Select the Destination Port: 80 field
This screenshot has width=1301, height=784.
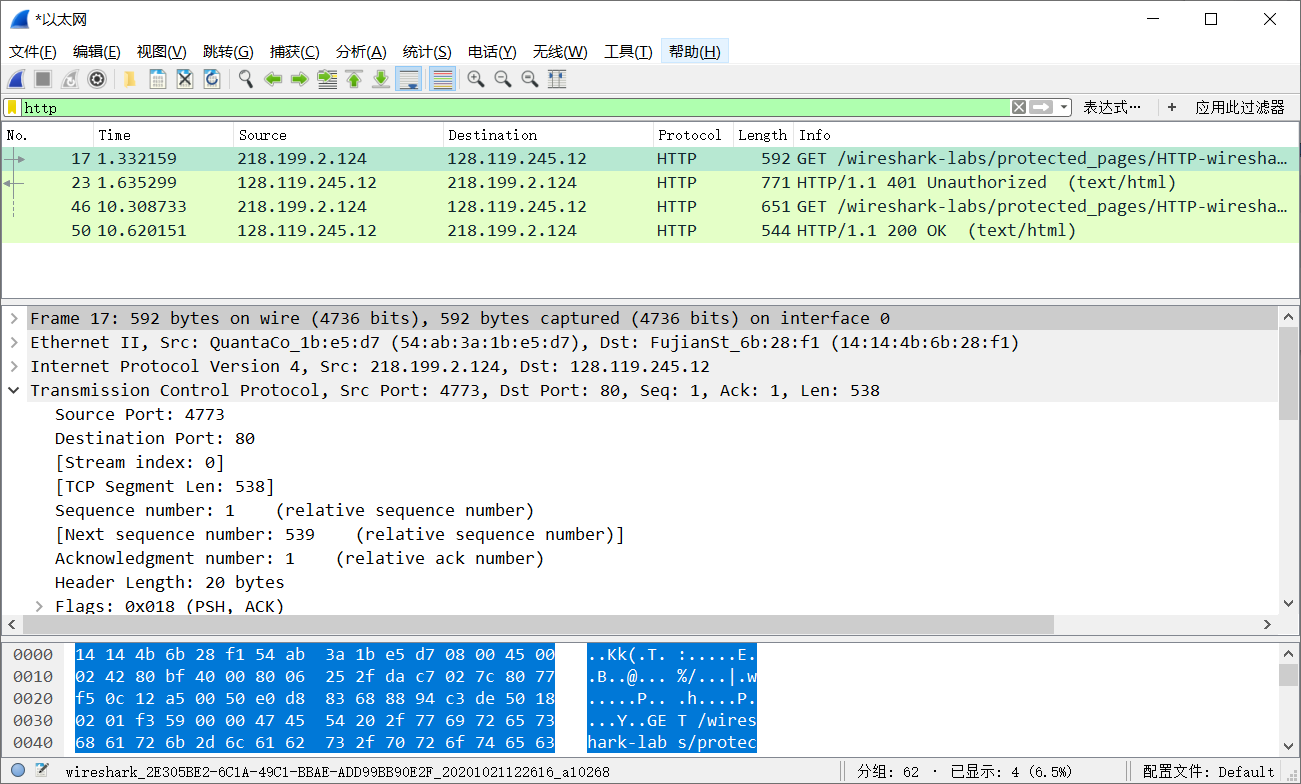point(155,438)
